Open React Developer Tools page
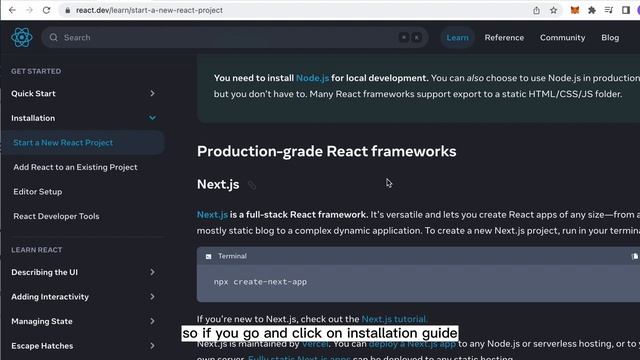The width and height of the screenshot is (640, 360). click(x=56, y=216)
